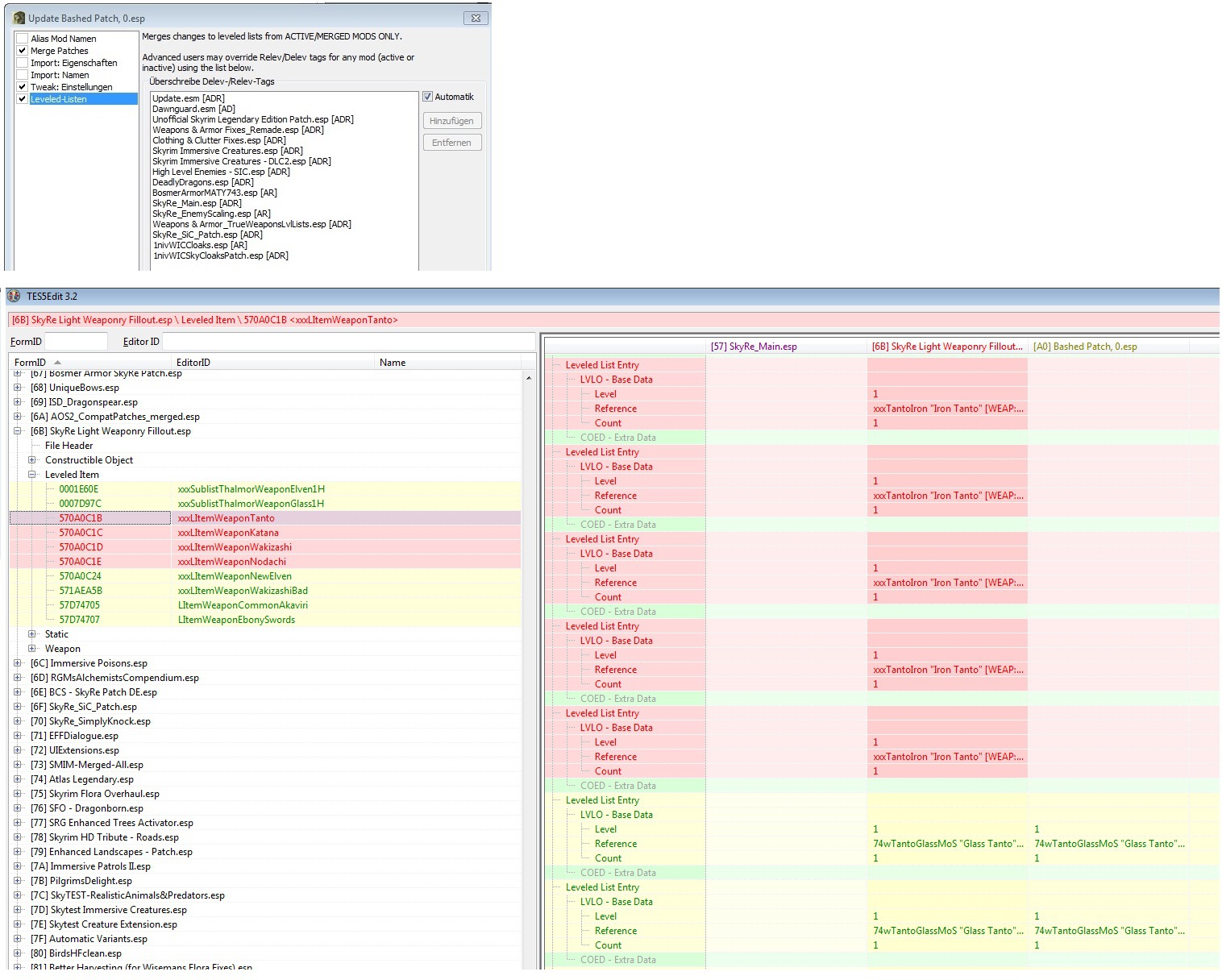The width and height of the screenshot is (1222, 980).
Task: Close the Update Bashed Patch dialog
Action: pos(476,18)
